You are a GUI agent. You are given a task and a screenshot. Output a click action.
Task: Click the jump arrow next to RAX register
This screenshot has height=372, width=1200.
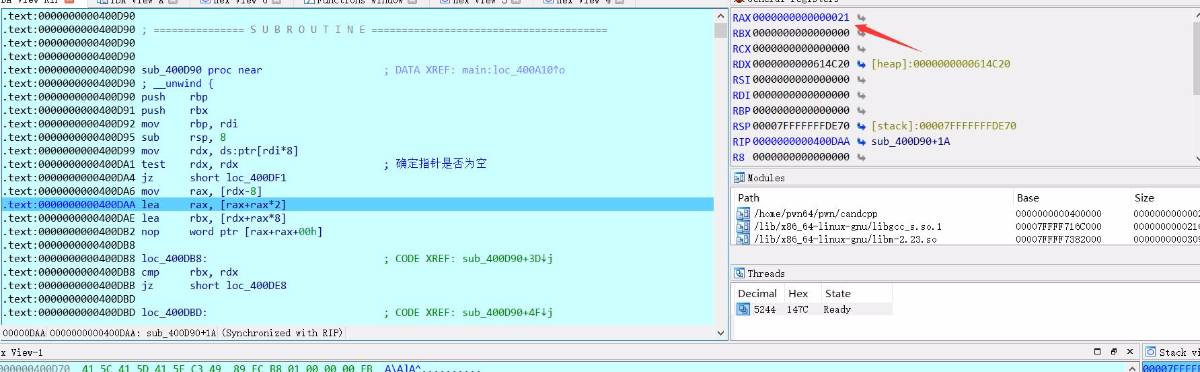[860, 18]
